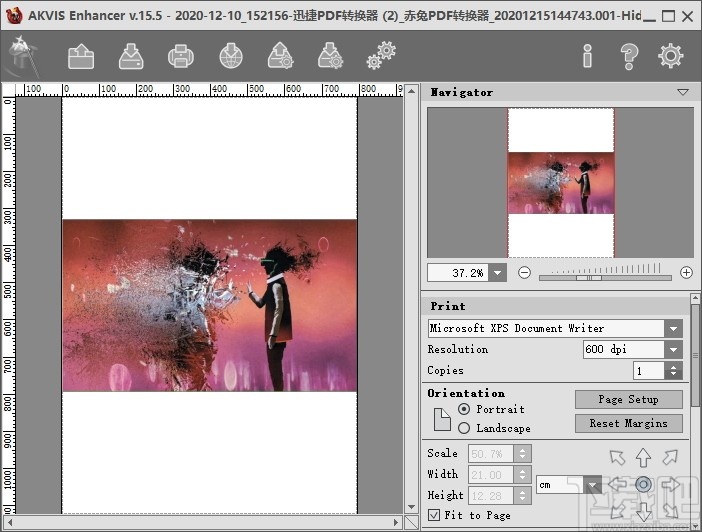Open batch processing via the double gears icon
This screenshot has height=532, width=702.
(x=381, y=56)
